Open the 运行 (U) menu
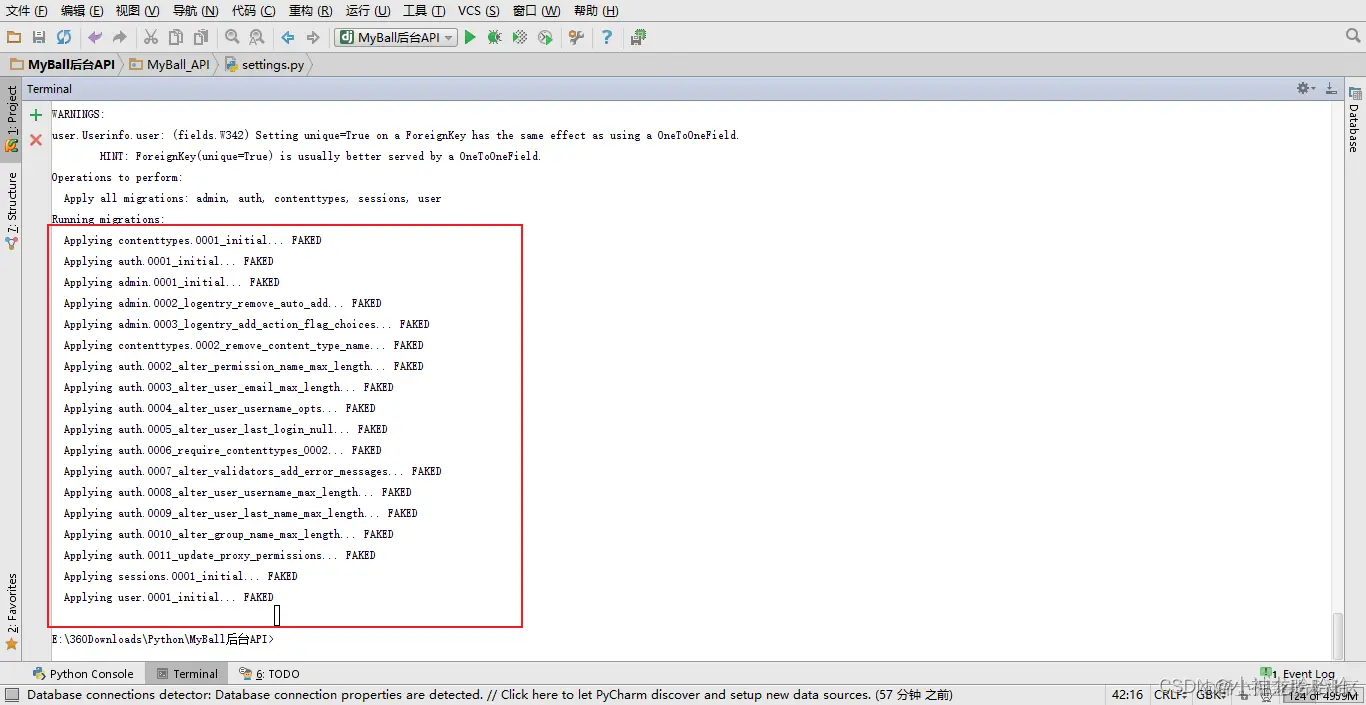Viewport: 1366px width, 705px height. (368, 11)
